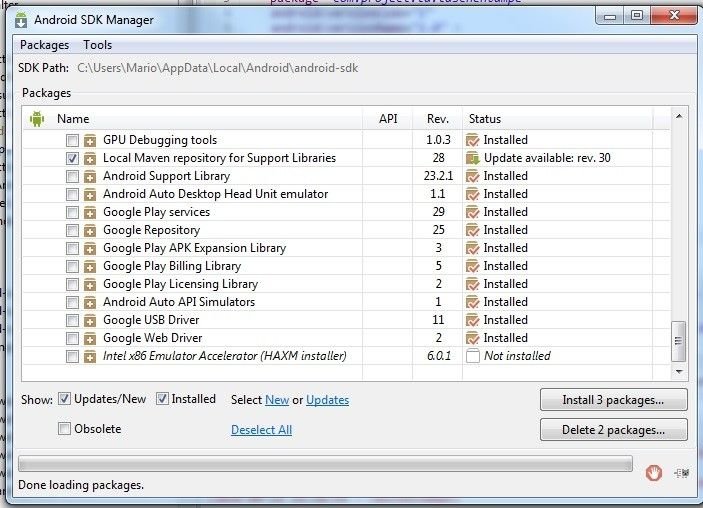The image size is (703, 508).
Task: Click the 'Not installed' status text
Action: click(517, 356)
